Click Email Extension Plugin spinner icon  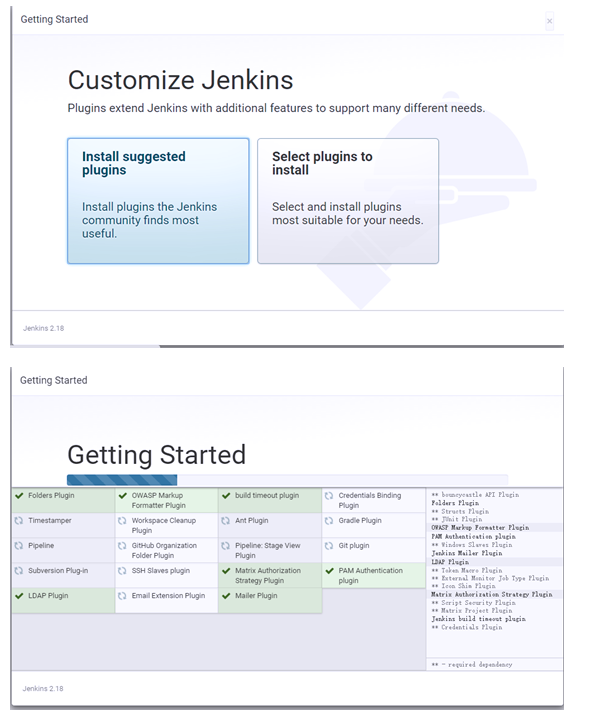(122, 596)
